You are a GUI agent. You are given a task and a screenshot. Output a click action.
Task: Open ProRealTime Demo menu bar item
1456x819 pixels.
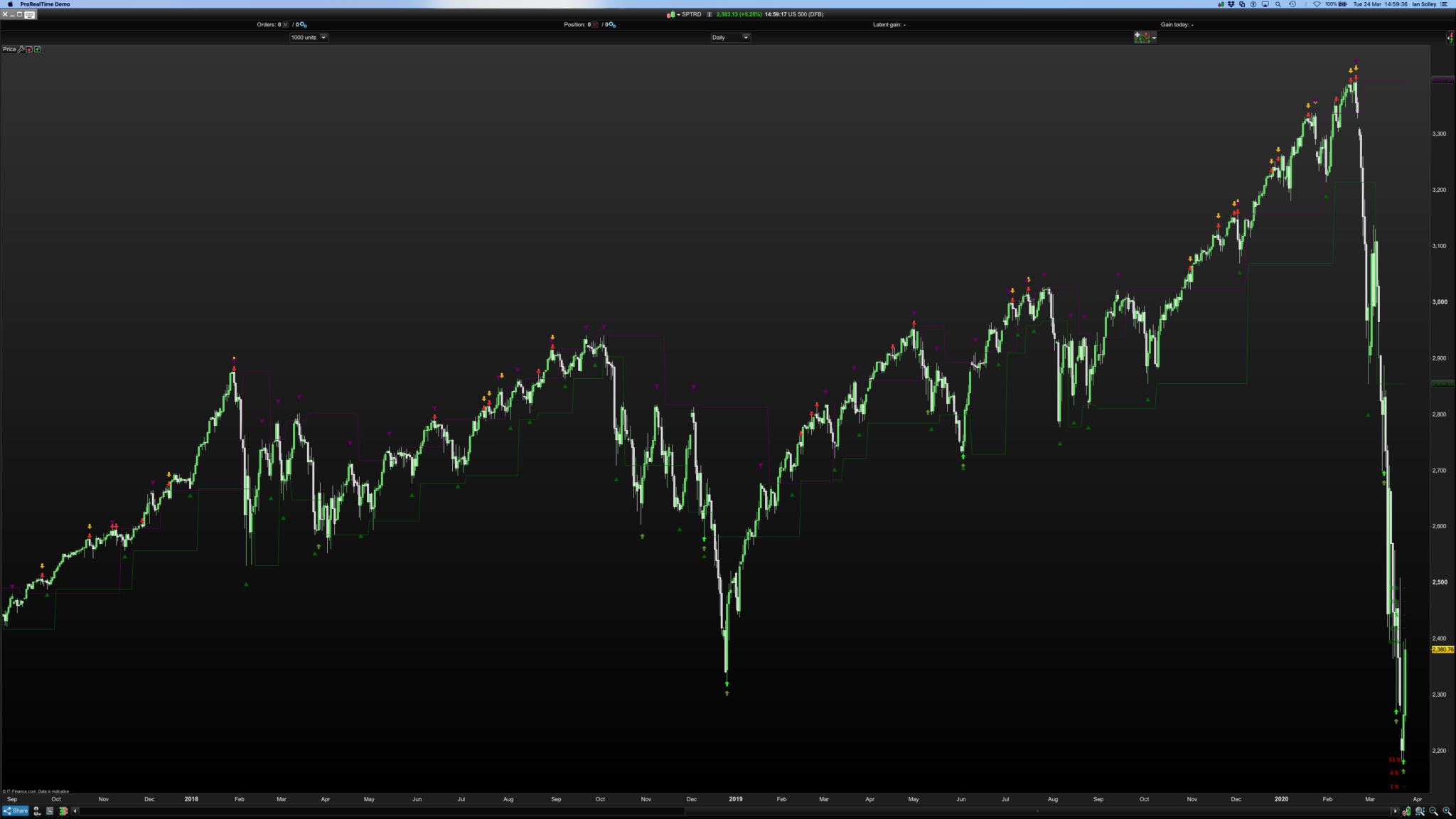pos(45,4)
